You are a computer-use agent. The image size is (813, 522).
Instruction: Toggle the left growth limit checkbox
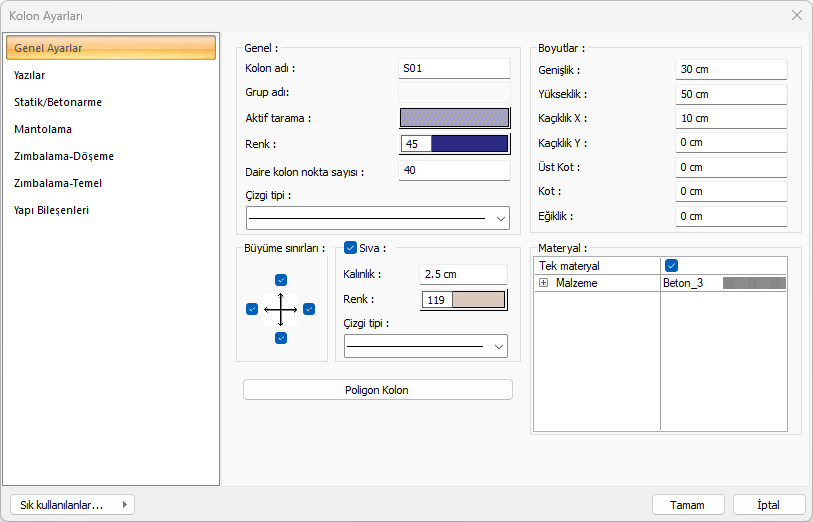pos(252,309)
